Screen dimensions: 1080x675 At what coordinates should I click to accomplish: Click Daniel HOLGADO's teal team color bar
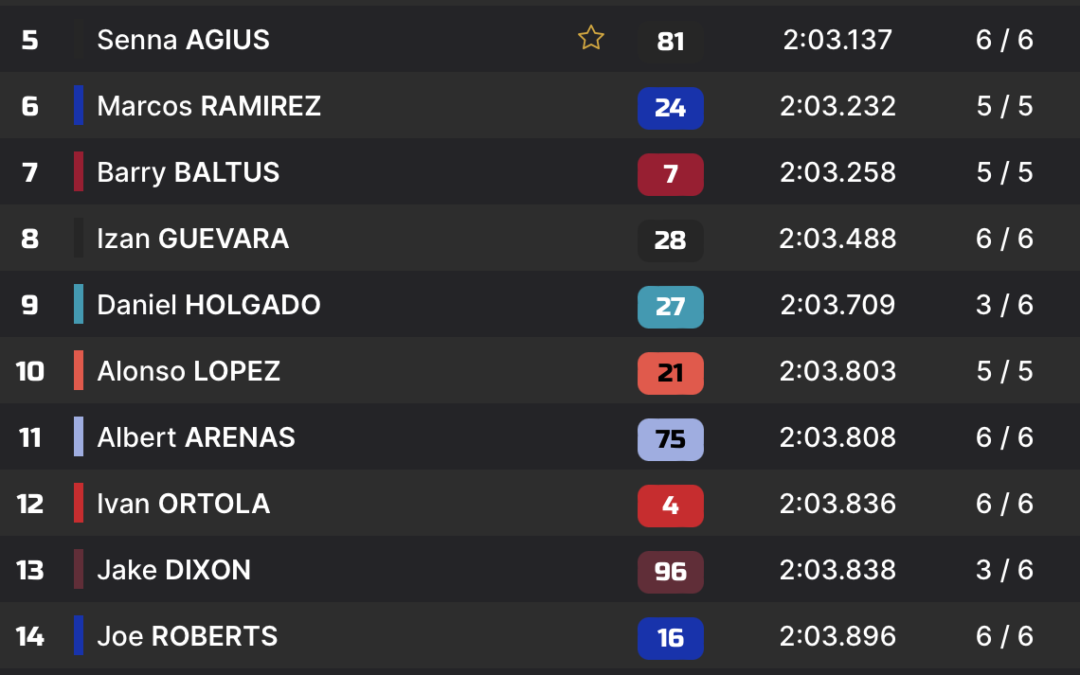click(79, 304)
